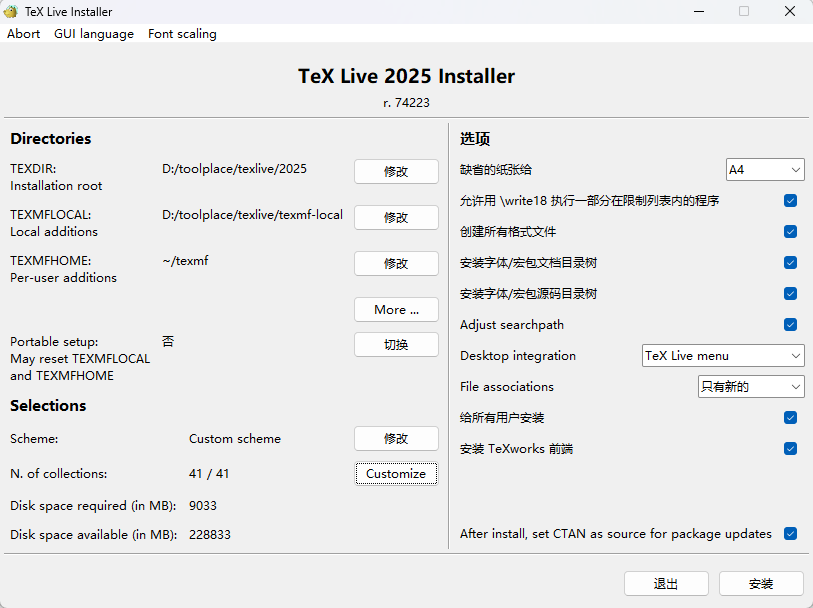Click 修改 button for TEXDIR

[x=396, y=171]
